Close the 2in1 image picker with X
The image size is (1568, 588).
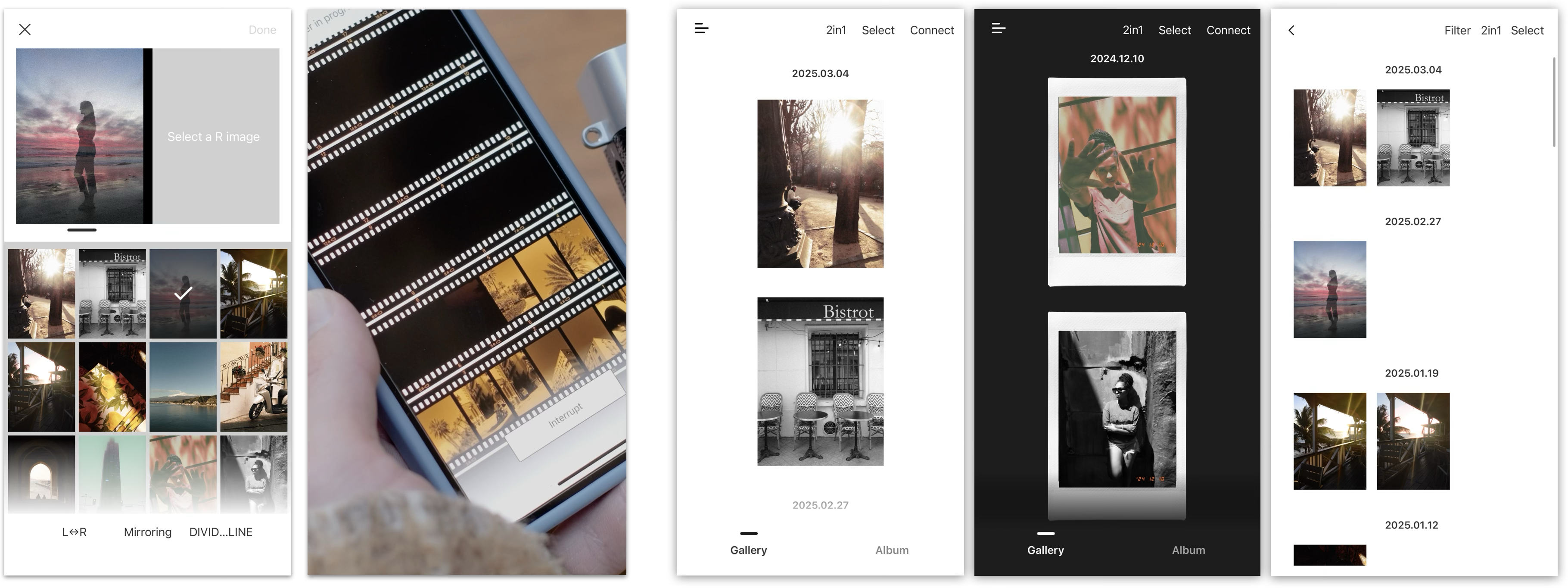coord(25,29)
